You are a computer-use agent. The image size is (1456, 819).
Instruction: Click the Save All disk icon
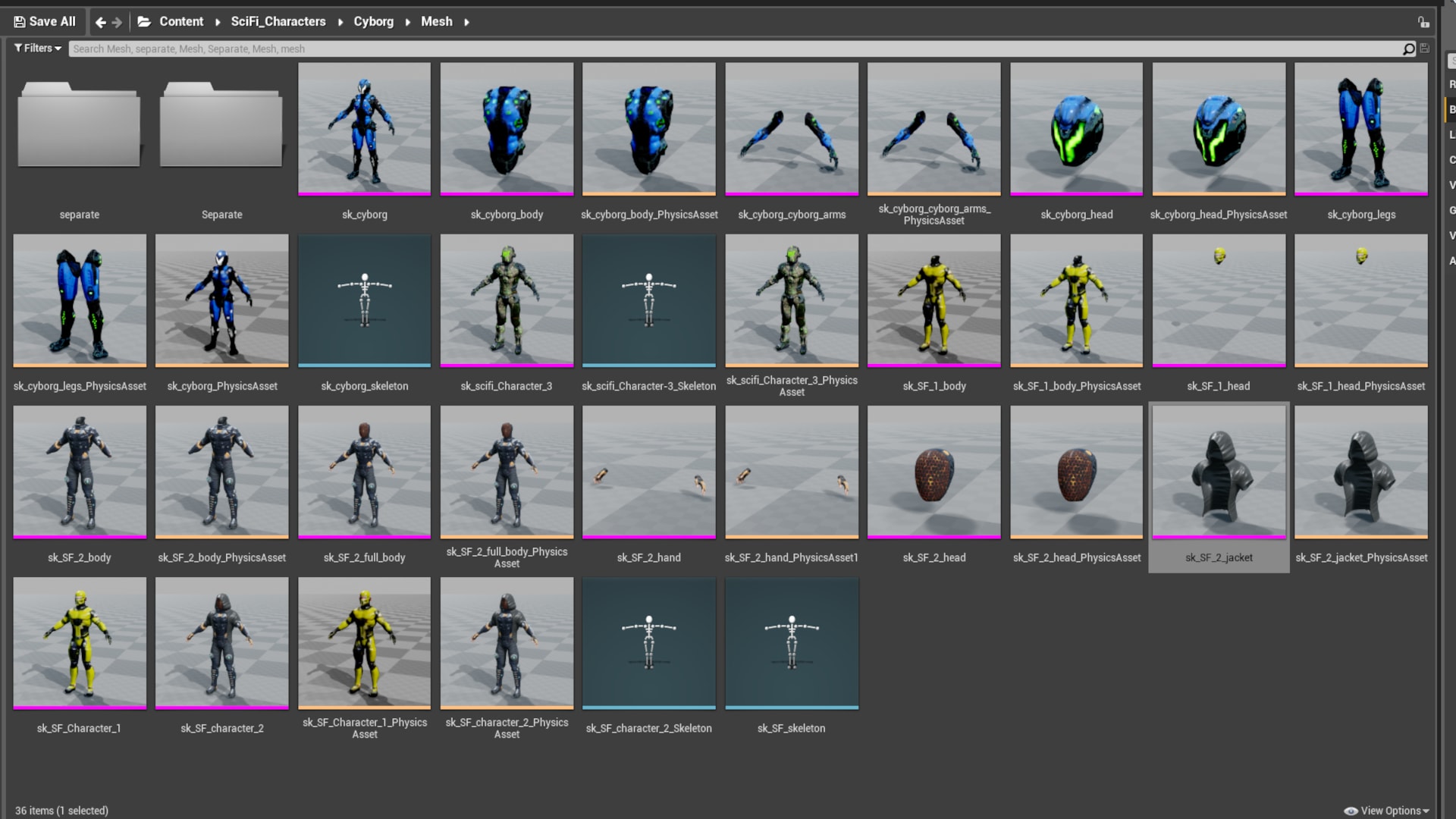18,21
